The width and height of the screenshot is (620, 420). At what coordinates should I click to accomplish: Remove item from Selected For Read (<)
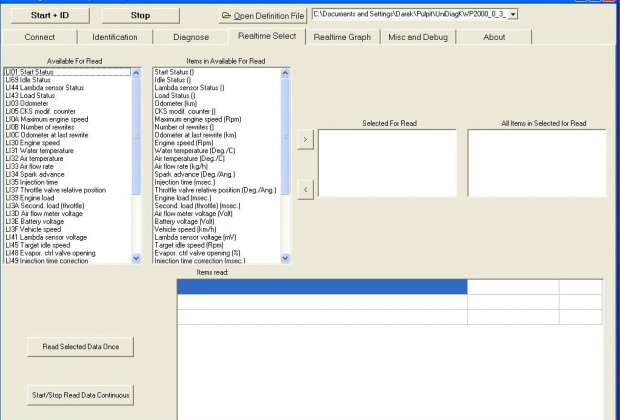[305, 189]
